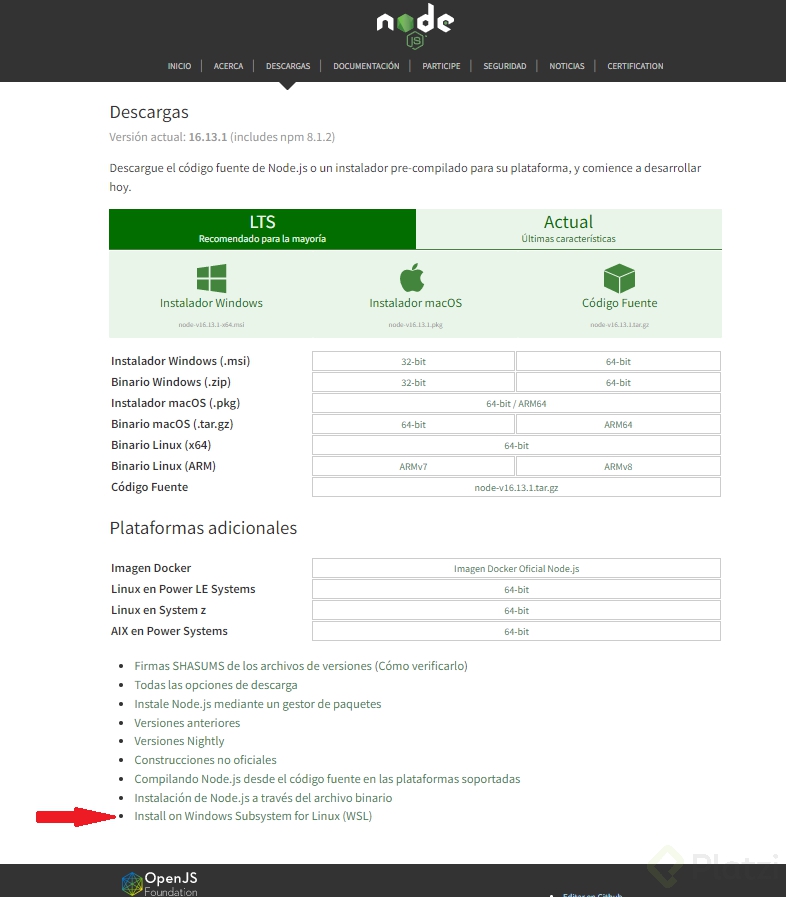
Task: Click version number 16.13.1 text
Action: pyautogui.click(x=208, y=137)
